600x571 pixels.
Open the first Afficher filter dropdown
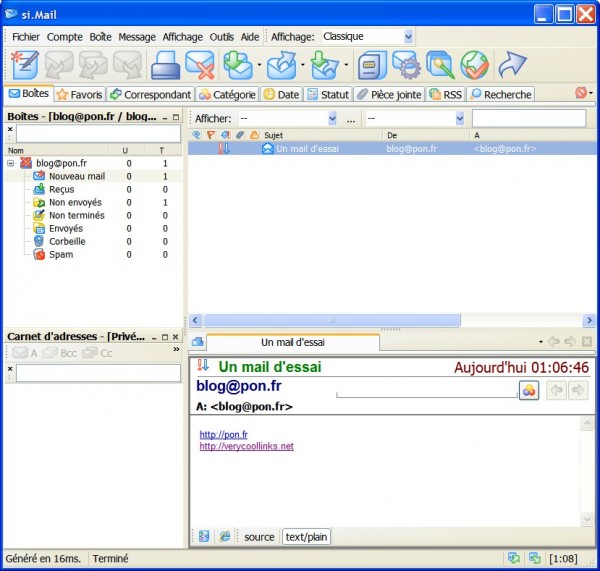tap(332, 118)
